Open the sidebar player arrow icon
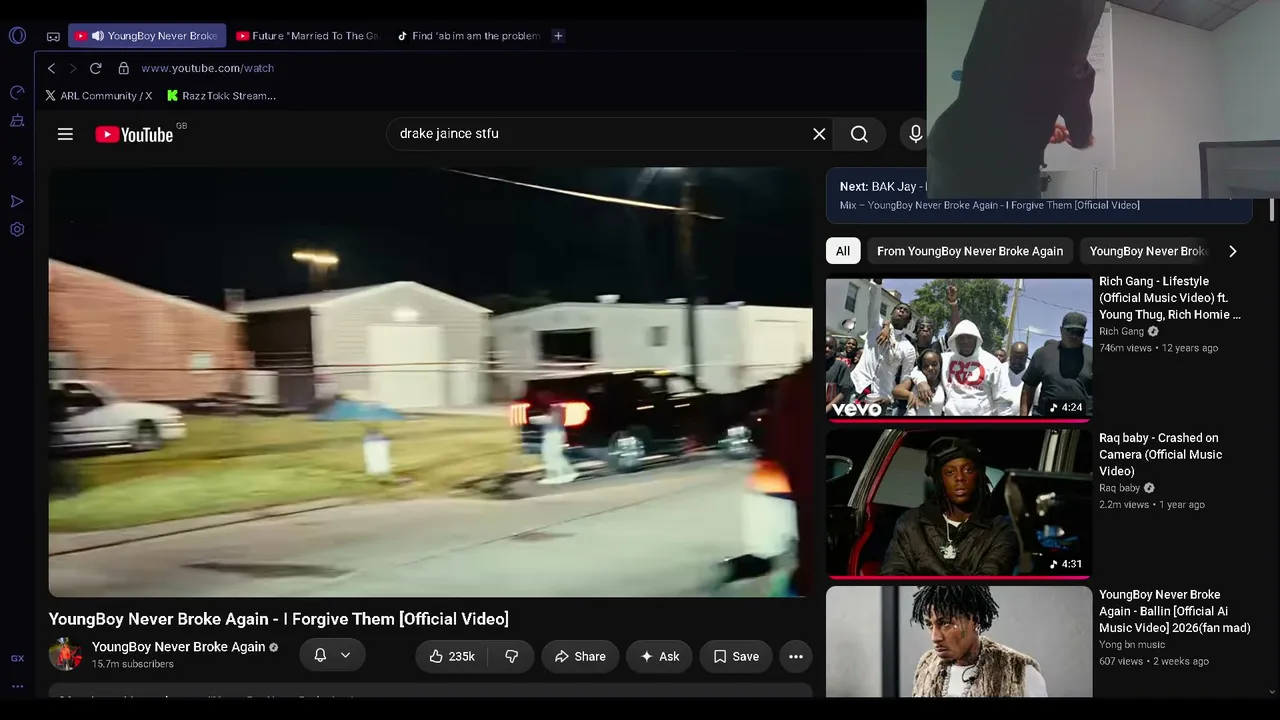 pos(17,201)
